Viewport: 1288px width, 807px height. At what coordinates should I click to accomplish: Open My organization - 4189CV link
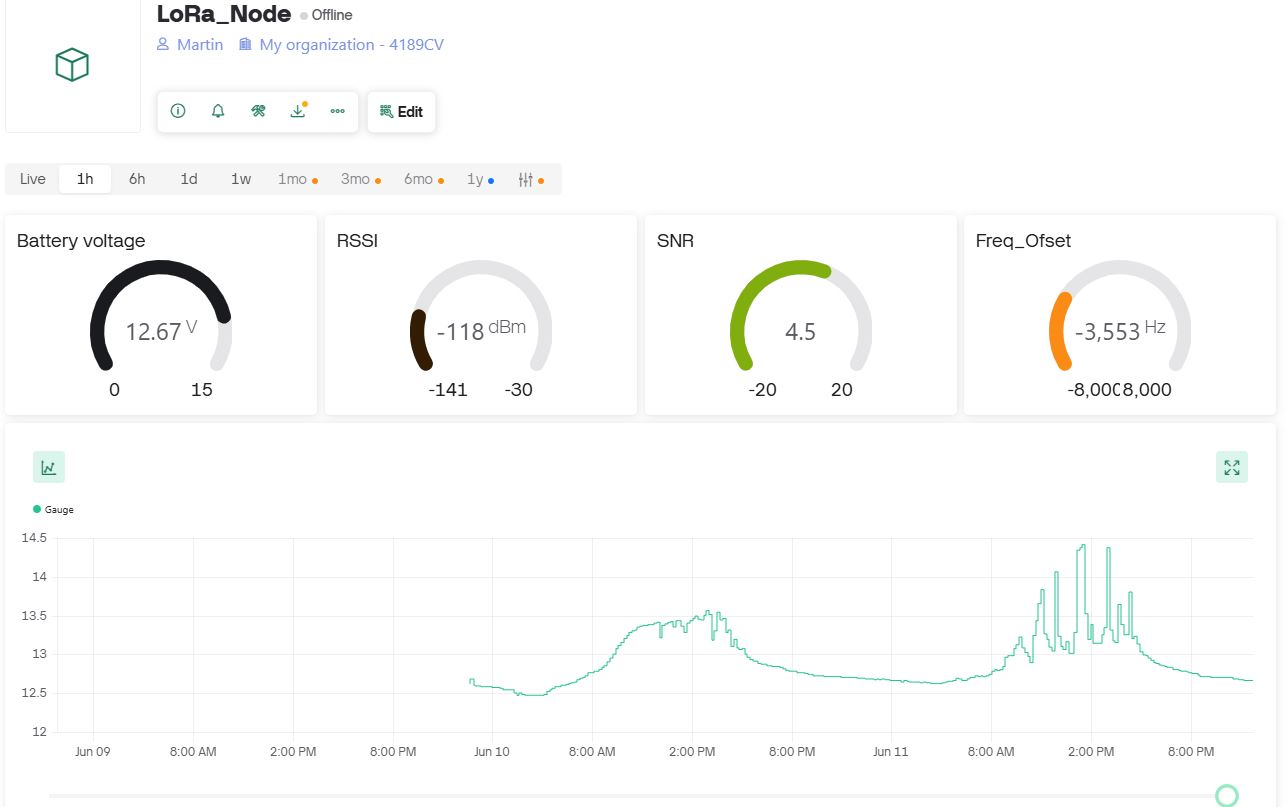click(x=351, y=45)
